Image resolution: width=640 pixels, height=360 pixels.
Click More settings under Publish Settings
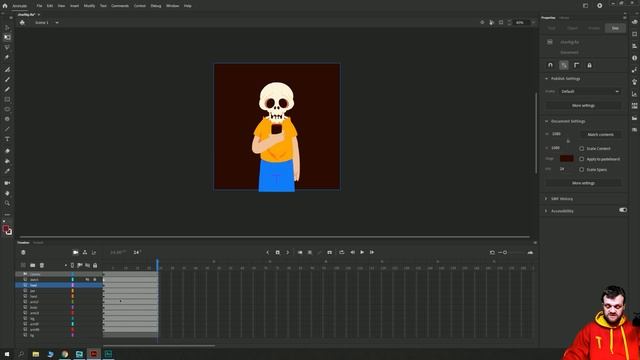(583, 106)
